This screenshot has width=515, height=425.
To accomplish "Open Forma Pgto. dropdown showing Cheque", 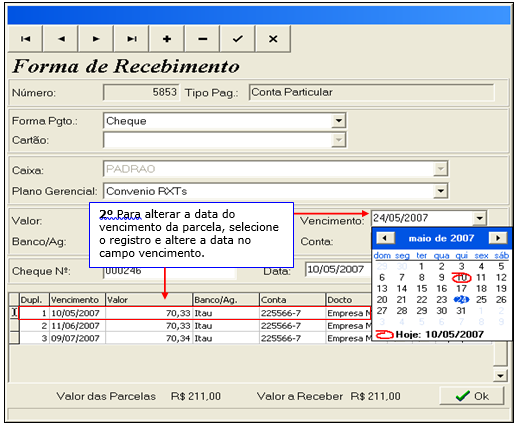I will [339, 120].
